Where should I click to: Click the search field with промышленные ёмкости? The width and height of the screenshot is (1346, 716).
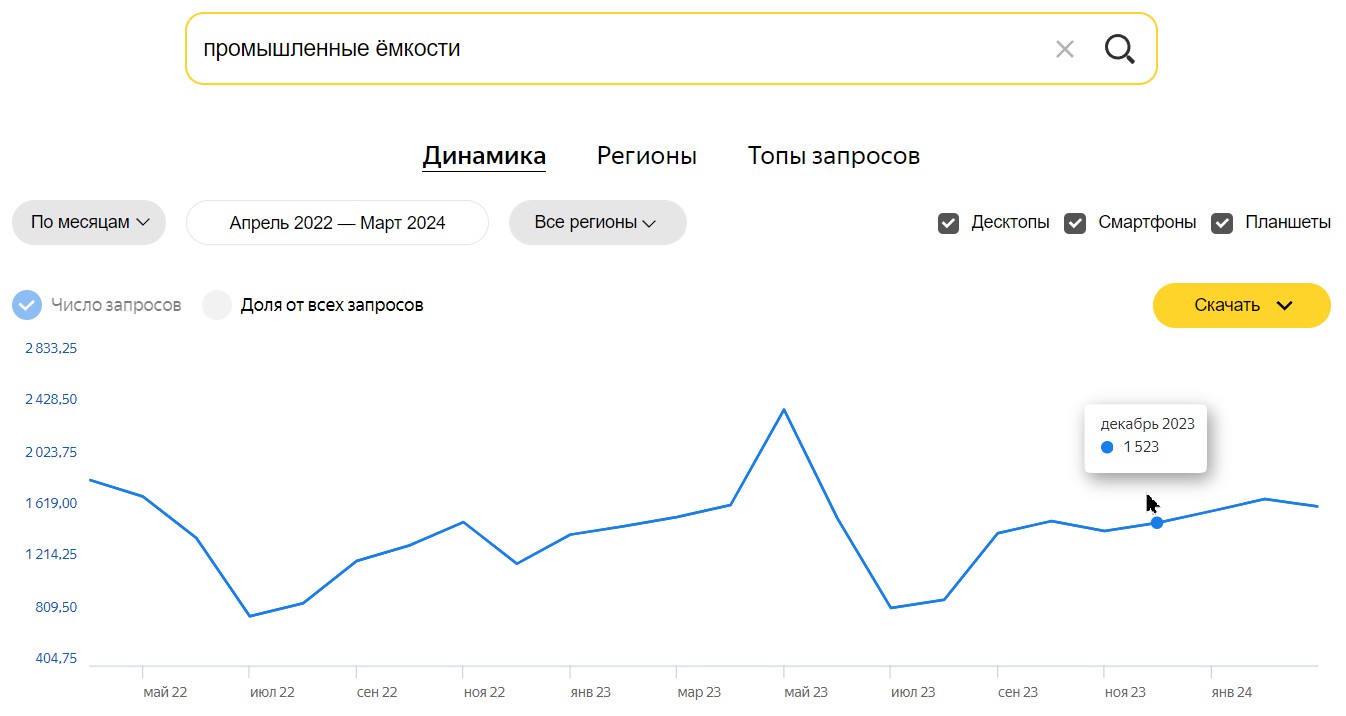click(x=620, y=48)
